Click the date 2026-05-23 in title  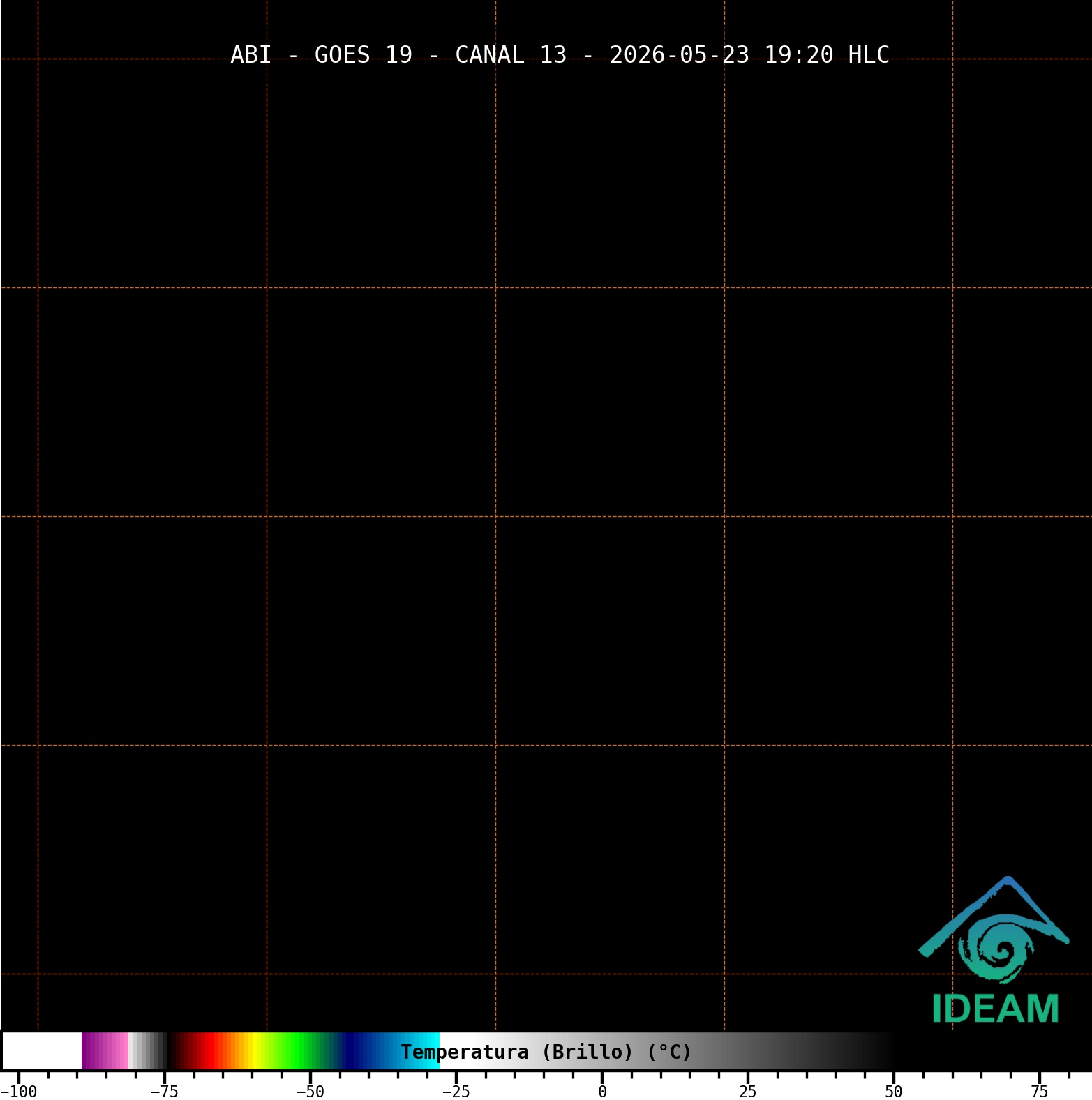click(x=680, y=54)
